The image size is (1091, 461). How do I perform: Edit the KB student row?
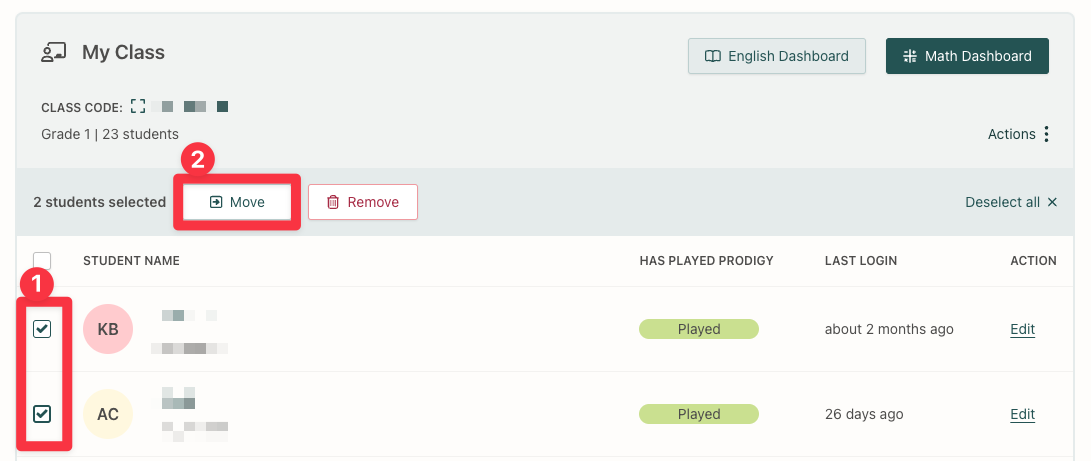(x=1022, y=329)
